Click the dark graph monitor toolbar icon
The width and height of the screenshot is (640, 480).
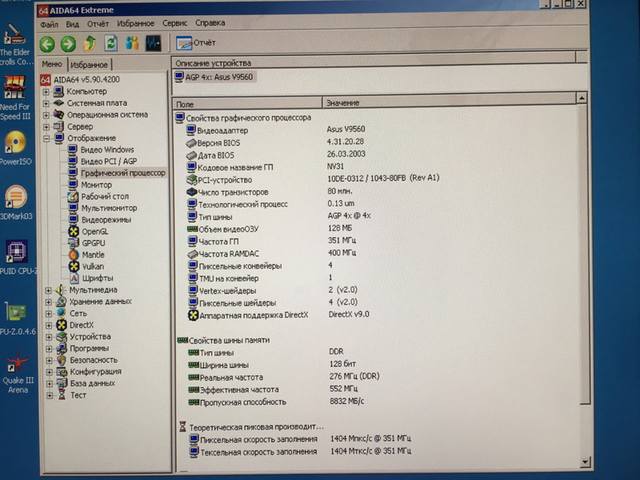click(153, 44)
